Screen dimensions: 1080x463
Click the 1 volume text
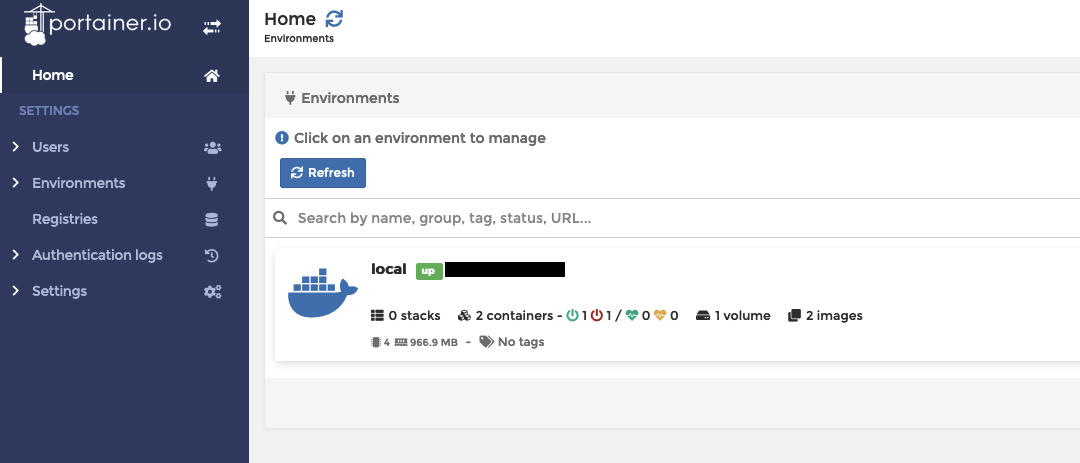742,316
